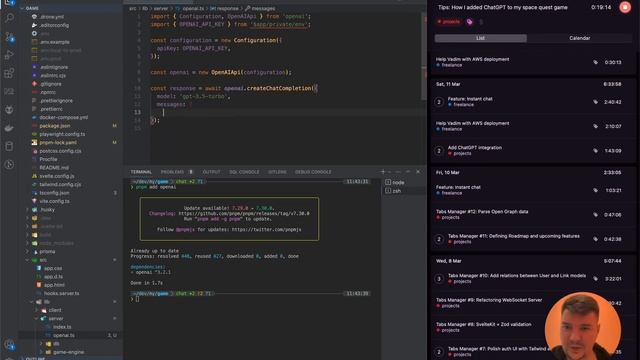Open the hooks.server.ts file

pos(61,293)
